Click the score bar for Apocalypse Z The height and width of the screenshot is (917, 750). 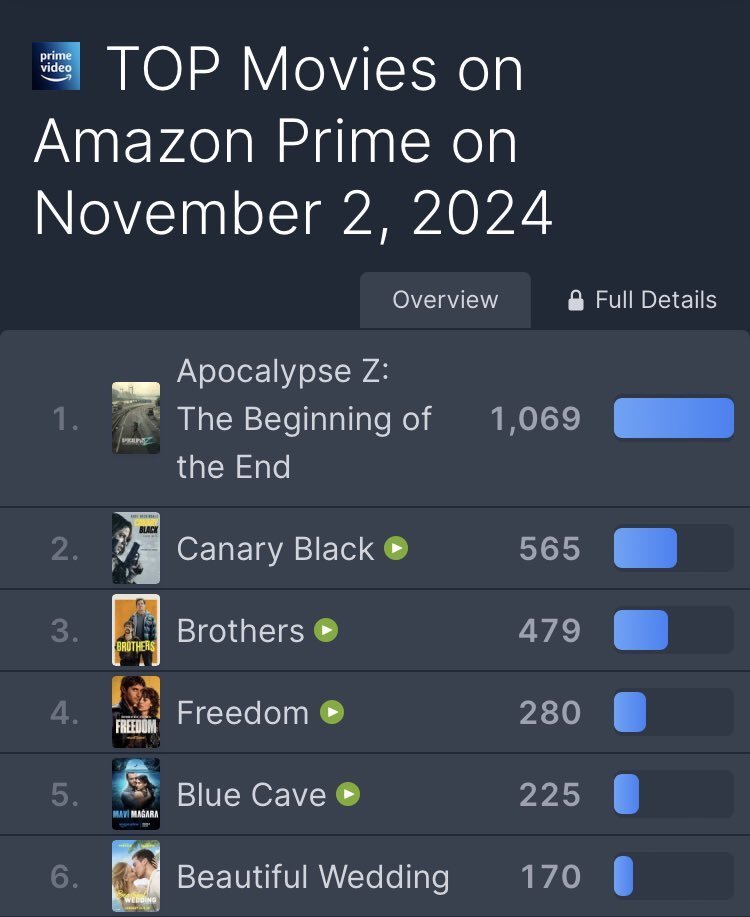pos(673,418)
